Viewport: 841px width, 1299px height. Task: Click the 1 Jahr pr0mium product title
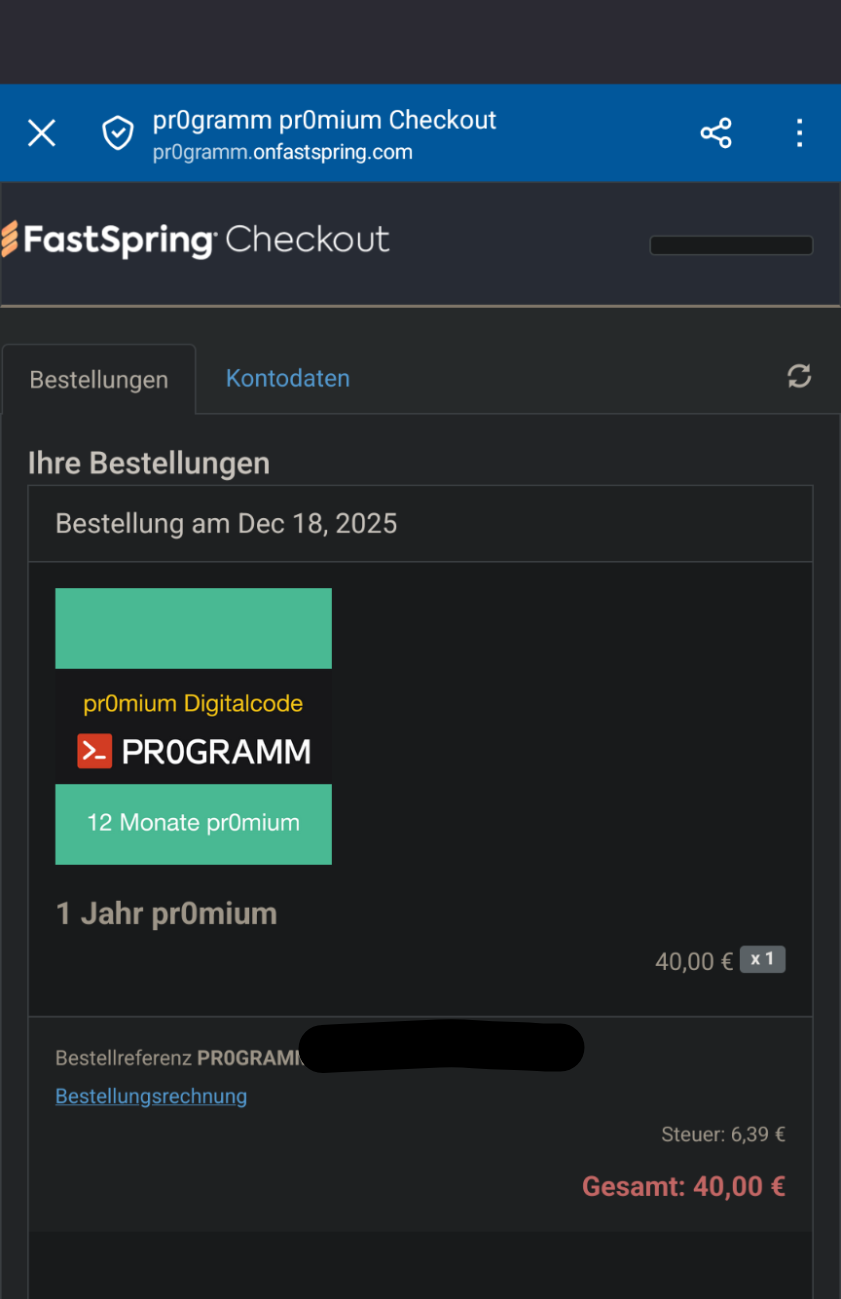point(166,913)
